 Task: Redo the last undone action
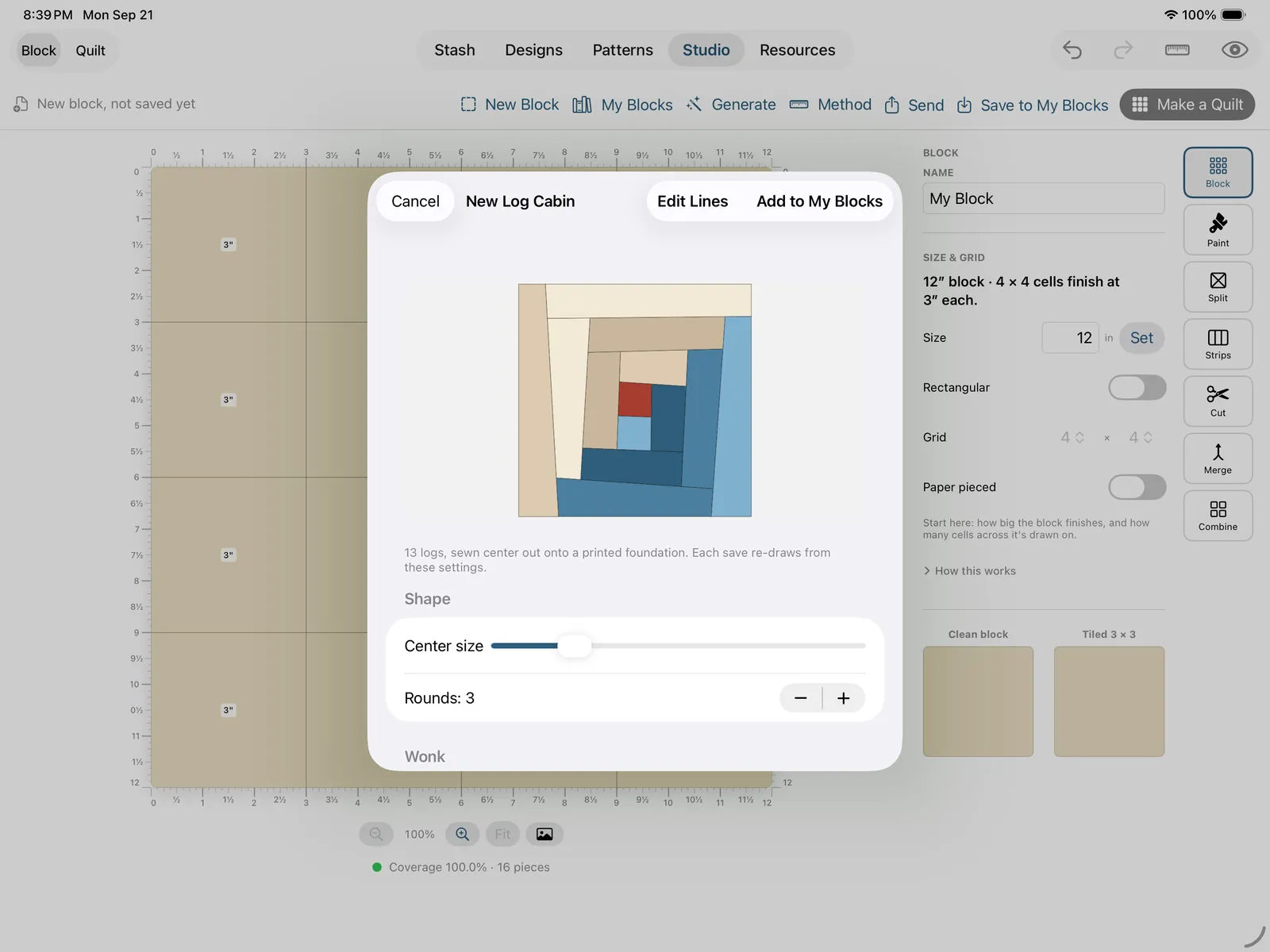1123,50
